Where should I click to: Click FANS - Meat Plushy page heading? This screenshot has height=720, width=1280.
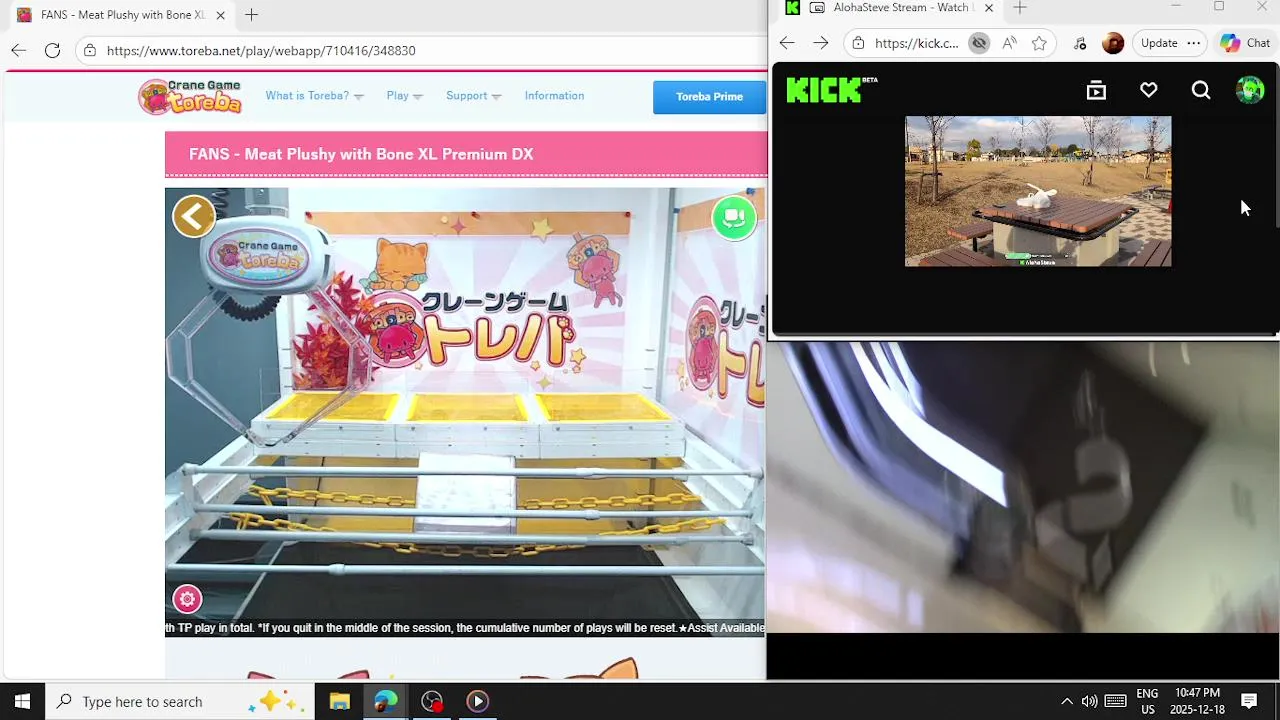(x=361, y=154)
